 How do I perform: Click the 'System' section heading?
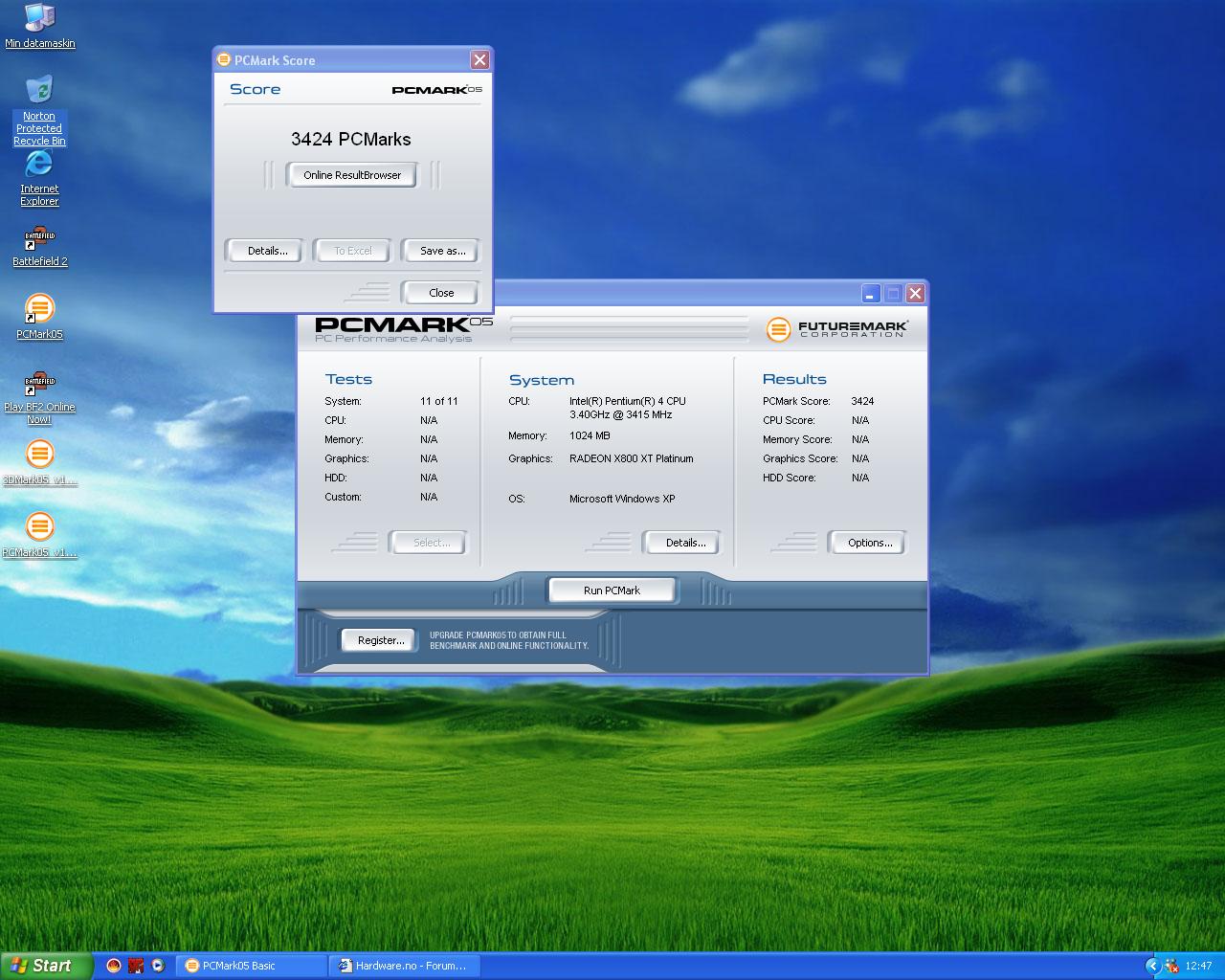click(x=542, y=380)
